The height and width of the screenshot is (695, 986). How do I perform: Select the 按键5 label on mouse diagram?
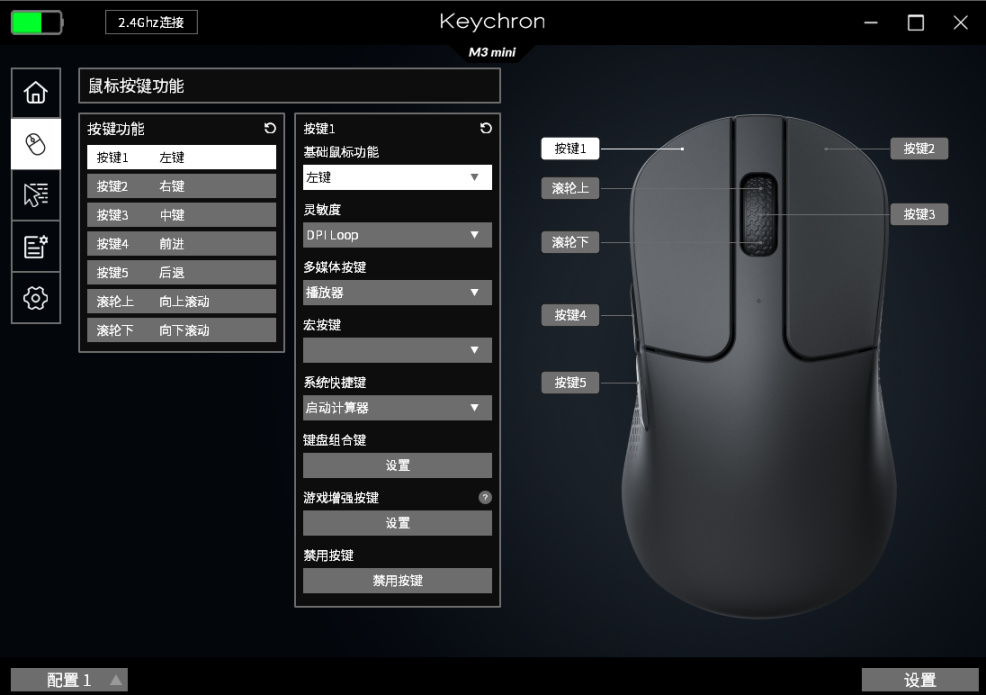pyautogui.click(x=570, y=382)
